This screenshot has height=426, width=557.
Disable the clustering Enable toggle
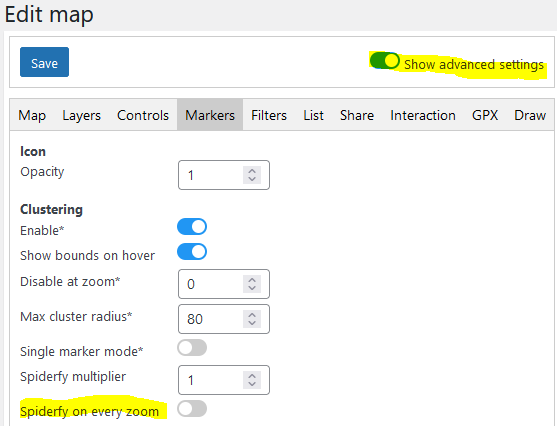pyautogui.click(x=192, y=227)
